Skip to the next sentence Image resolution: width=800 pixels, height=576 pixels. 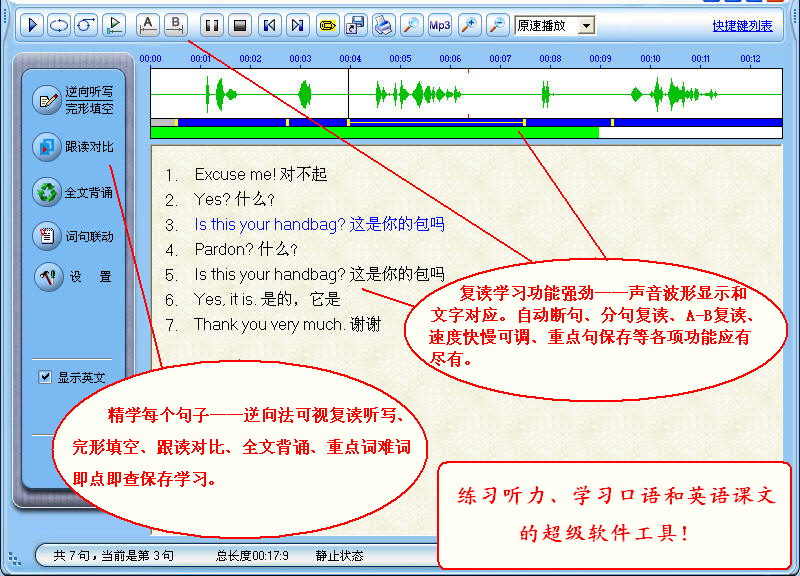[297, 25]
